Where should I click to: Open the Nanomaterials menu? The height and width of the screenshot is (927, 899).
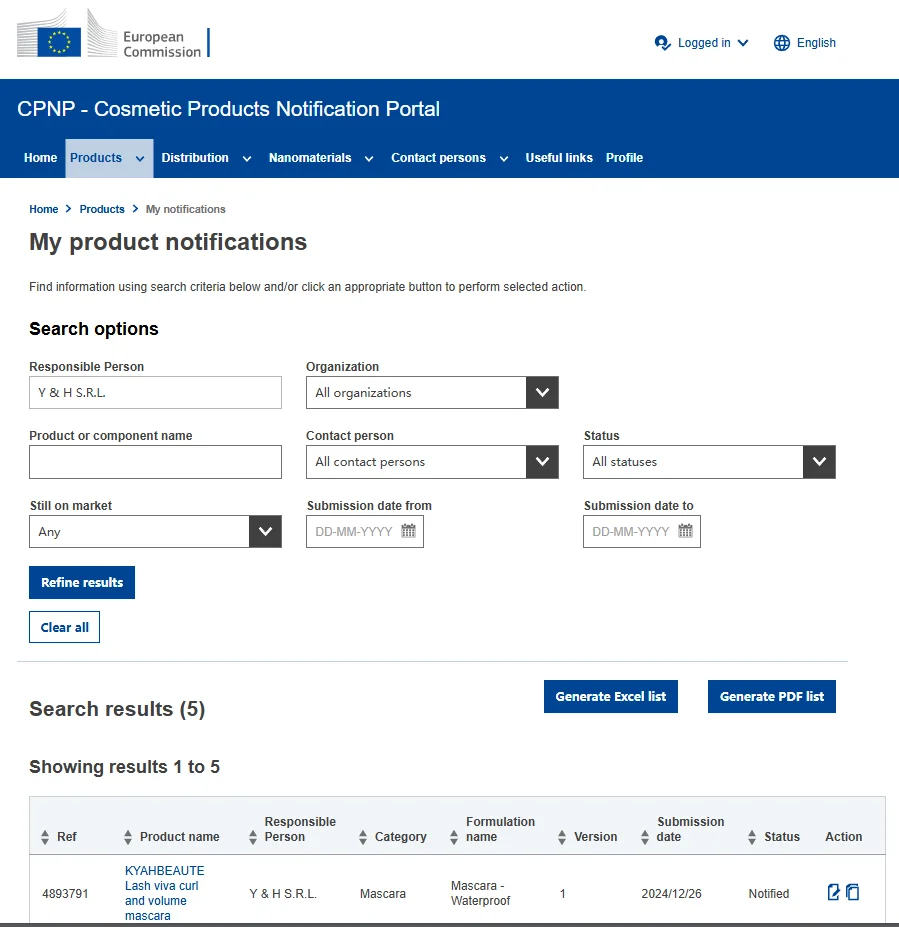click(x=320, y=158)
